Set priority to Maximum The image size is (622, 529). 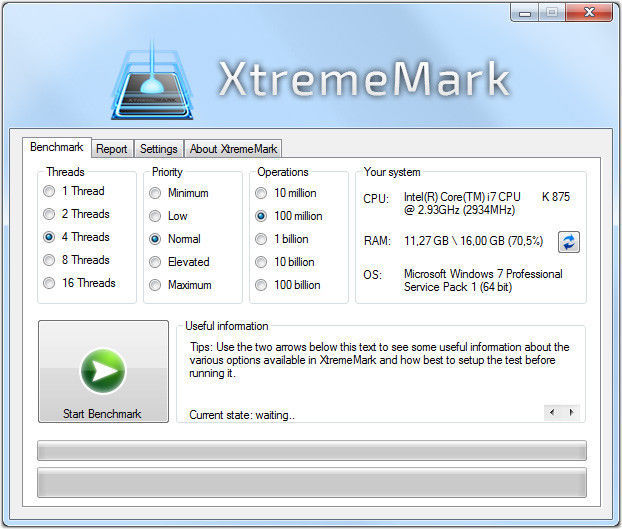(x=180, y=285)
